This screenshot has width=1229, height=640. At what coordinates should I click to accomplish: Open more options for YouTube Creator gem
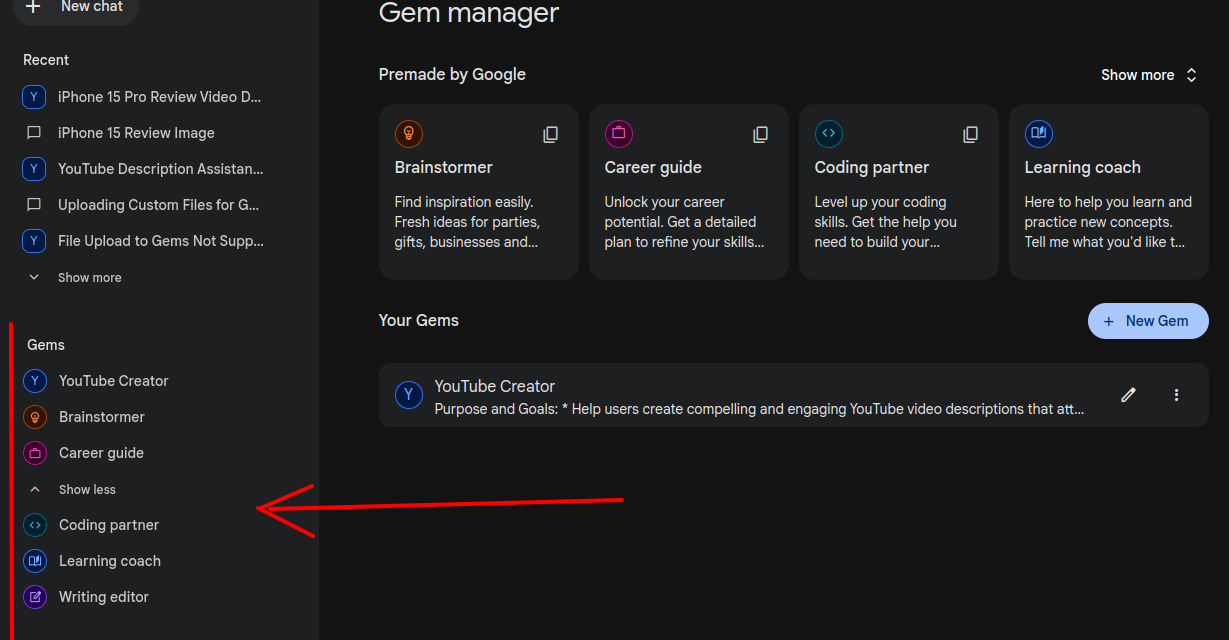(1177, 395)
